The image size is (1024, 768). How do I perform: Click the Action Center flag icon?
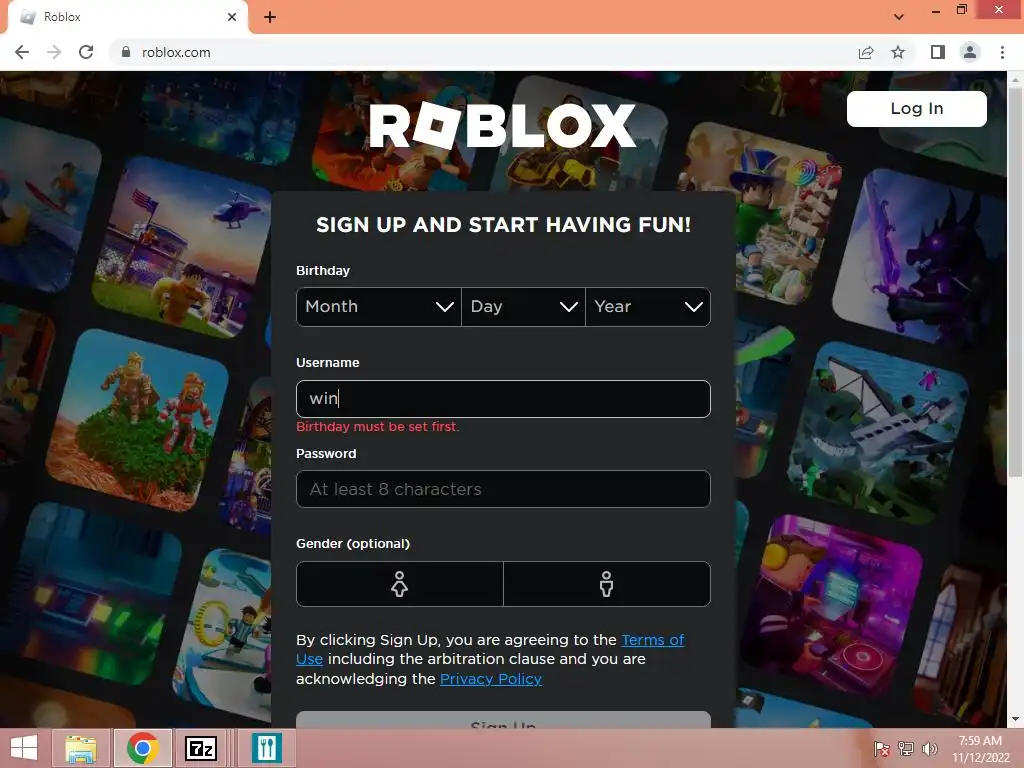pos(882,749)
